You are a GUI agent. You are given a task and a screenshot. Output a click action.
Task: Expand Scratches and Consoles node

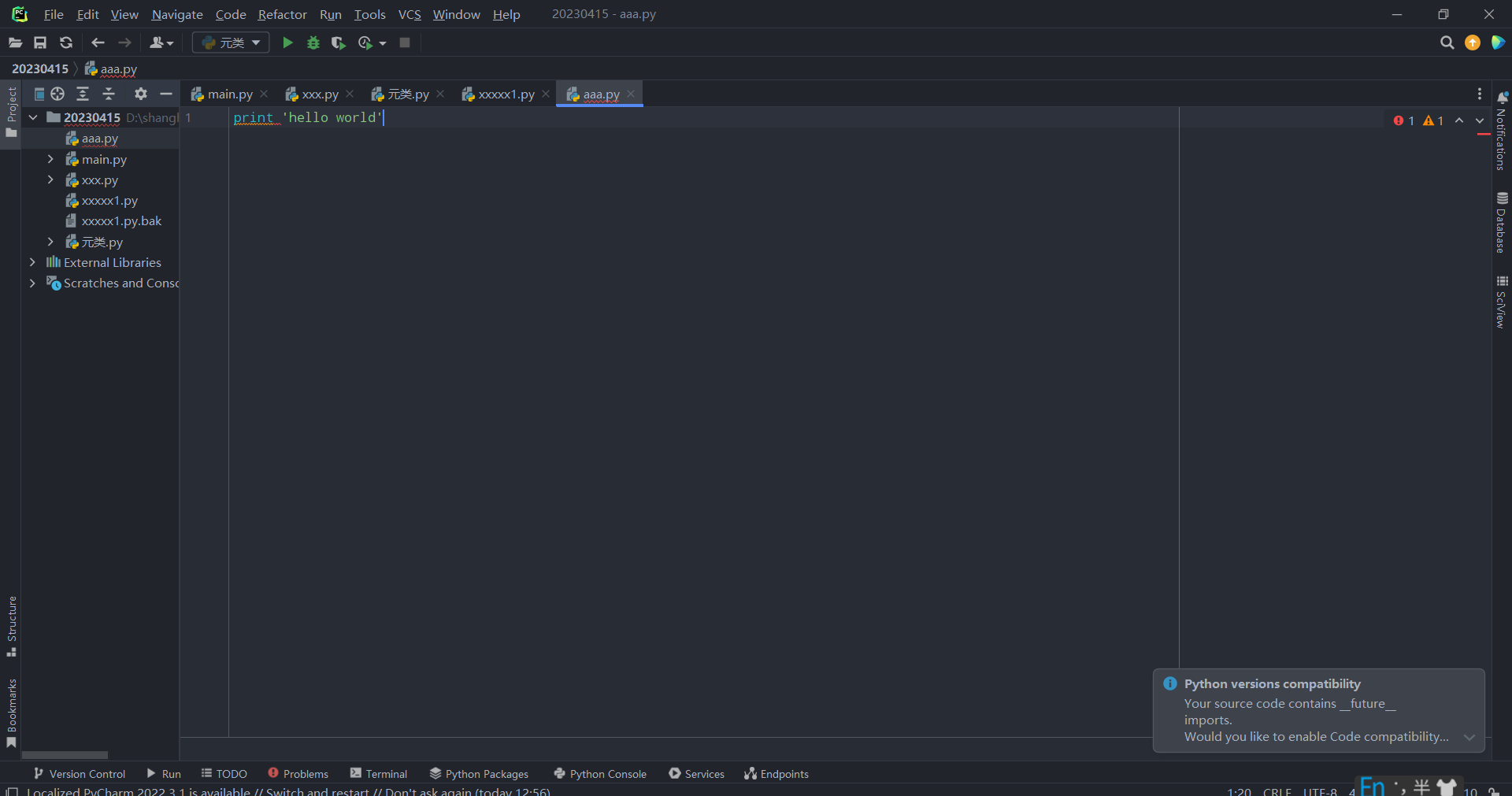[x=32, y=283]
